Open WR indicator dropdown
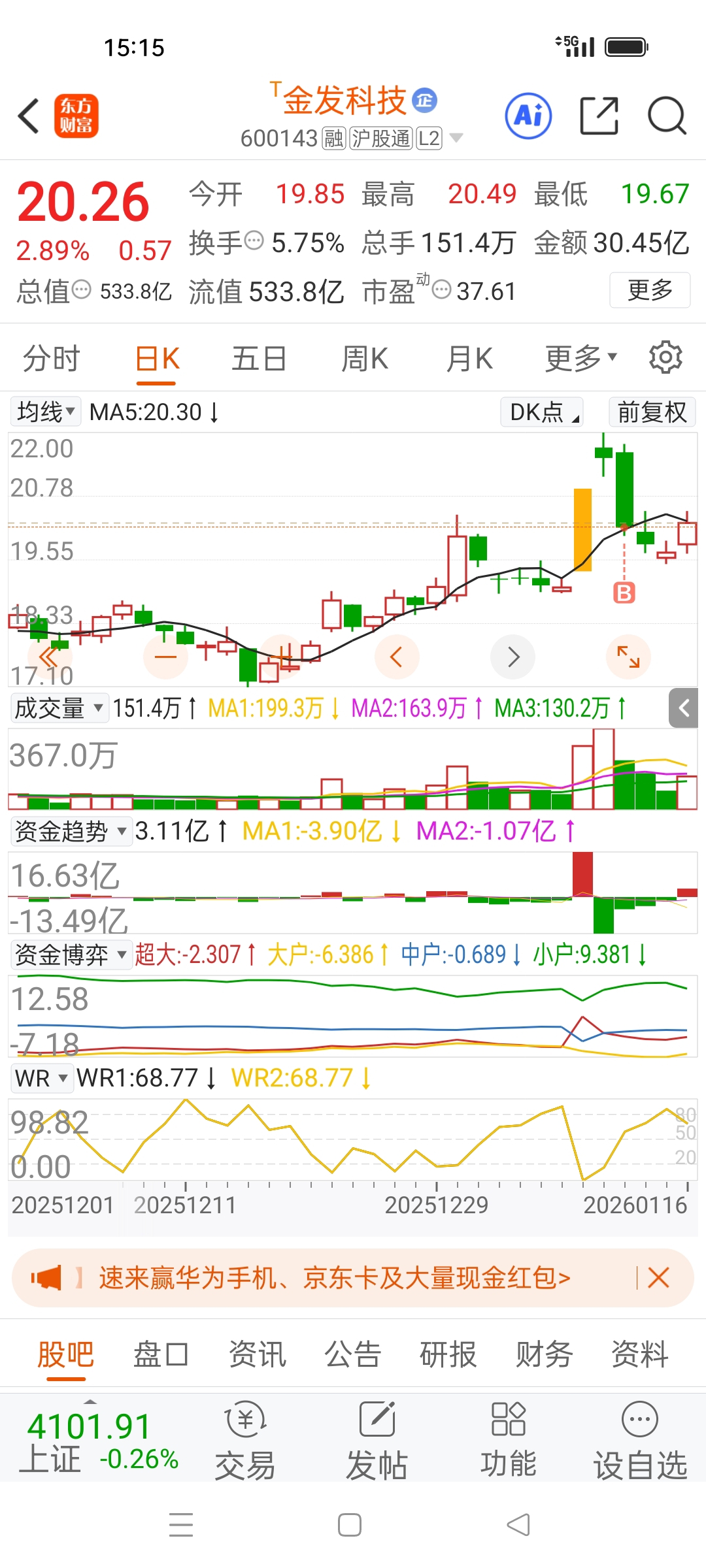The height and width of the screenshot is (1568, 706). pos(41,1078)
